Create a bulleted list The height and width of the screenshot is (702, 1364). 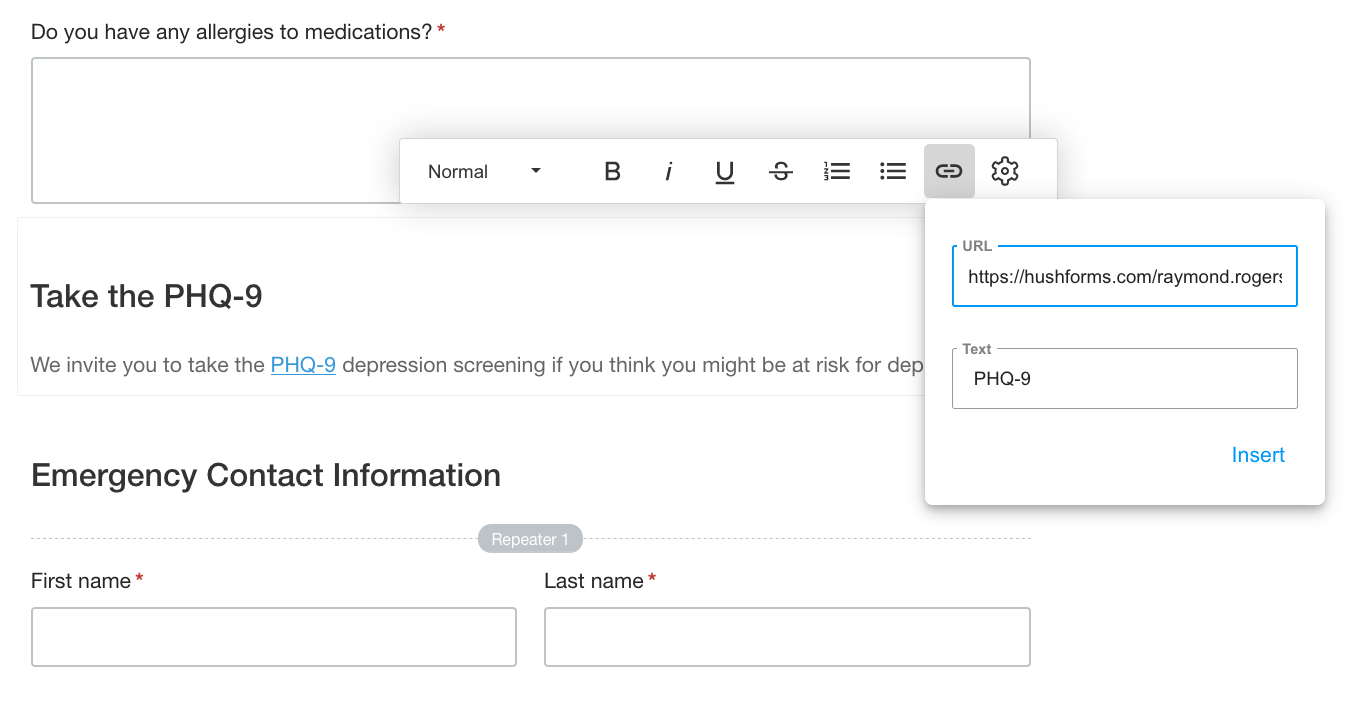click(892, 171)
